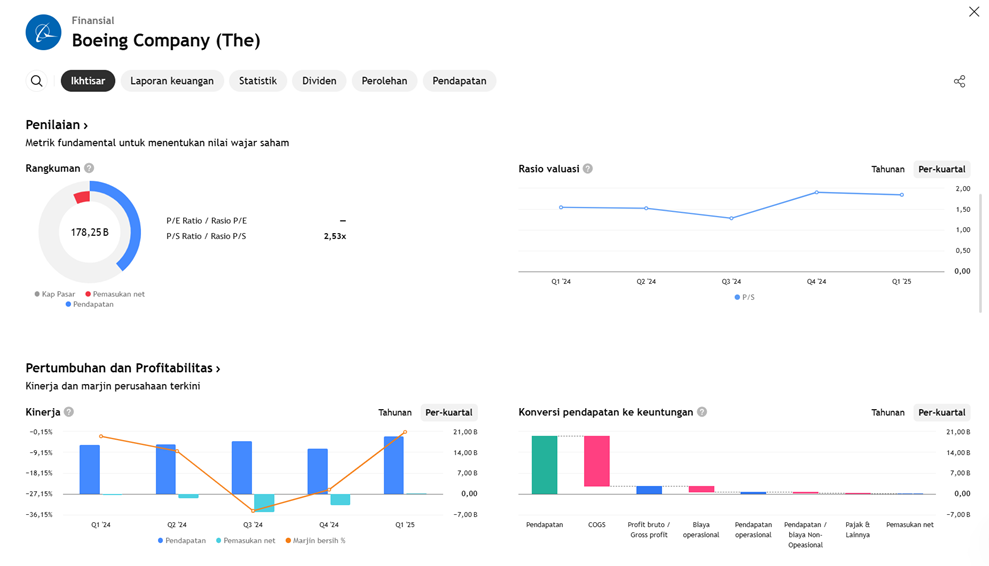Click pink COGS waterfall bar

597,461
